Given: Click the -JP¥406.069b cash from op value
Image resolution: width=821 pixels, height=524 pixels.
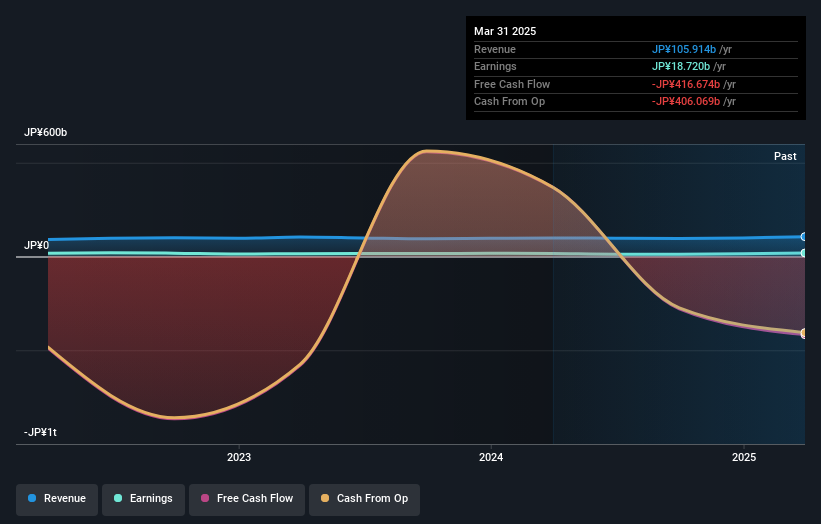Looking at the screenshot, I should (x=686, y=102).
